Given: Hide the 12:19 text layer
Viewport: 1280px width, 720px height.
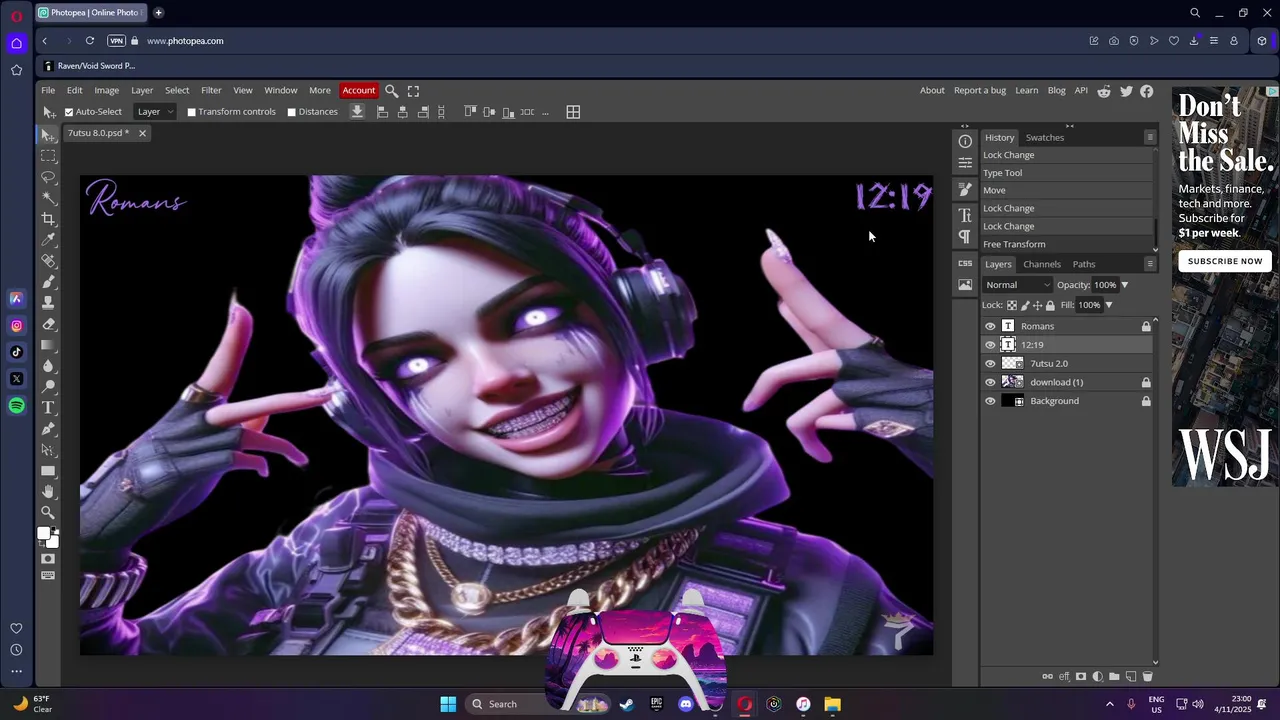Looking at the screenshot, I should 990,345.
